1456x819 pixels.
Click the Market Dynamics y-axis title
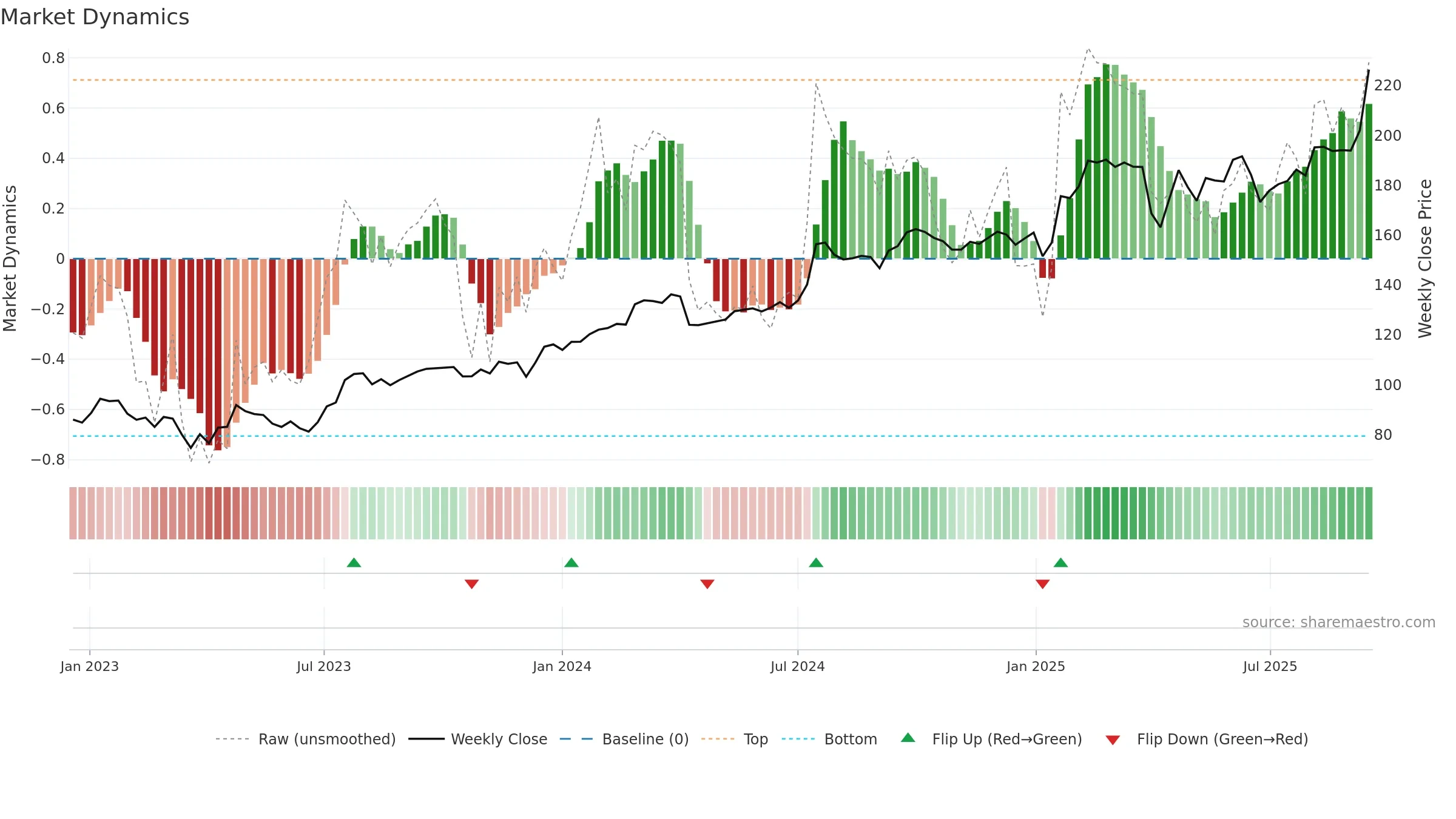point(10,258)
